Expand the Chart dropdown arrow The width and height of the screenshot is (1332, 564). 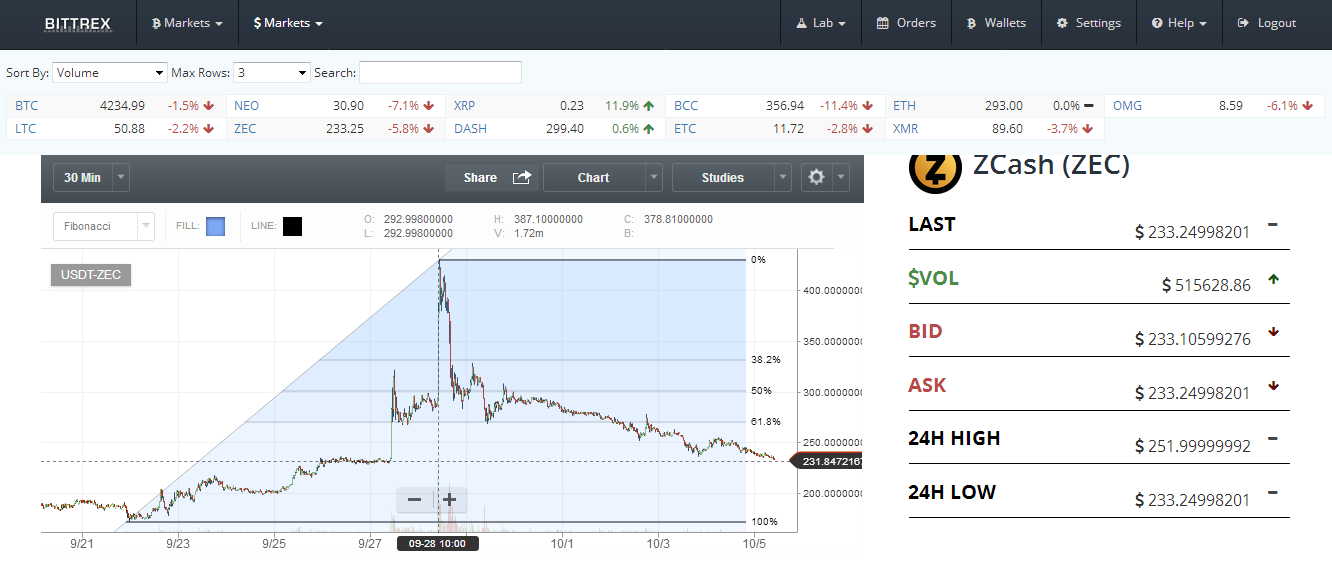click(653, 178)
